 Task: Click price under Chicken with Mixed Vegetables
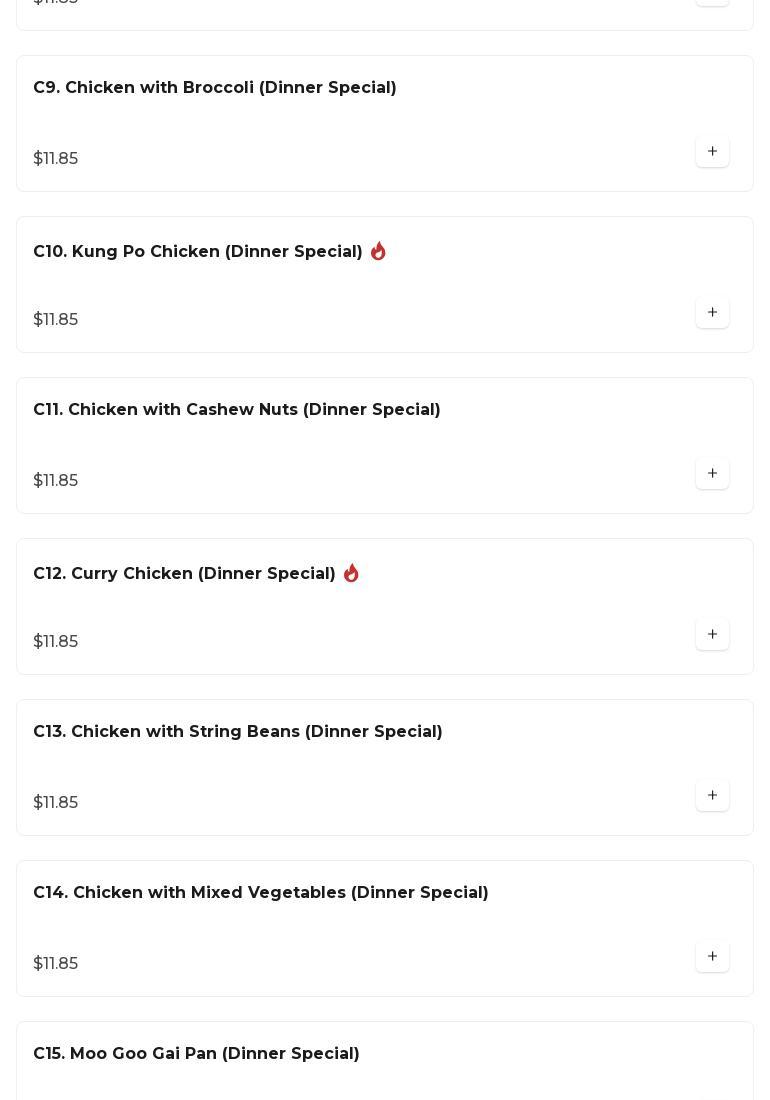pyautogui.click(x=56, y=964)
